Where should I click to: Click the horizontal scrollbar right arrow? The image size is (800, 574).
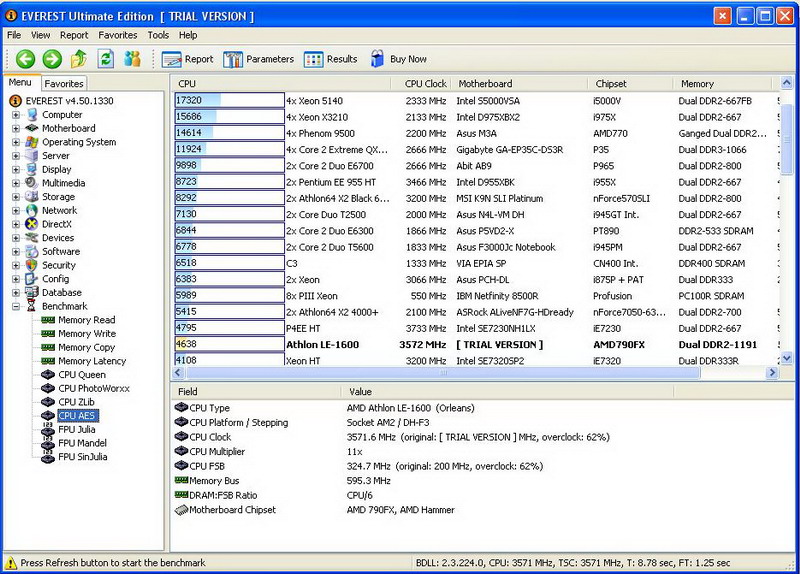771,373
